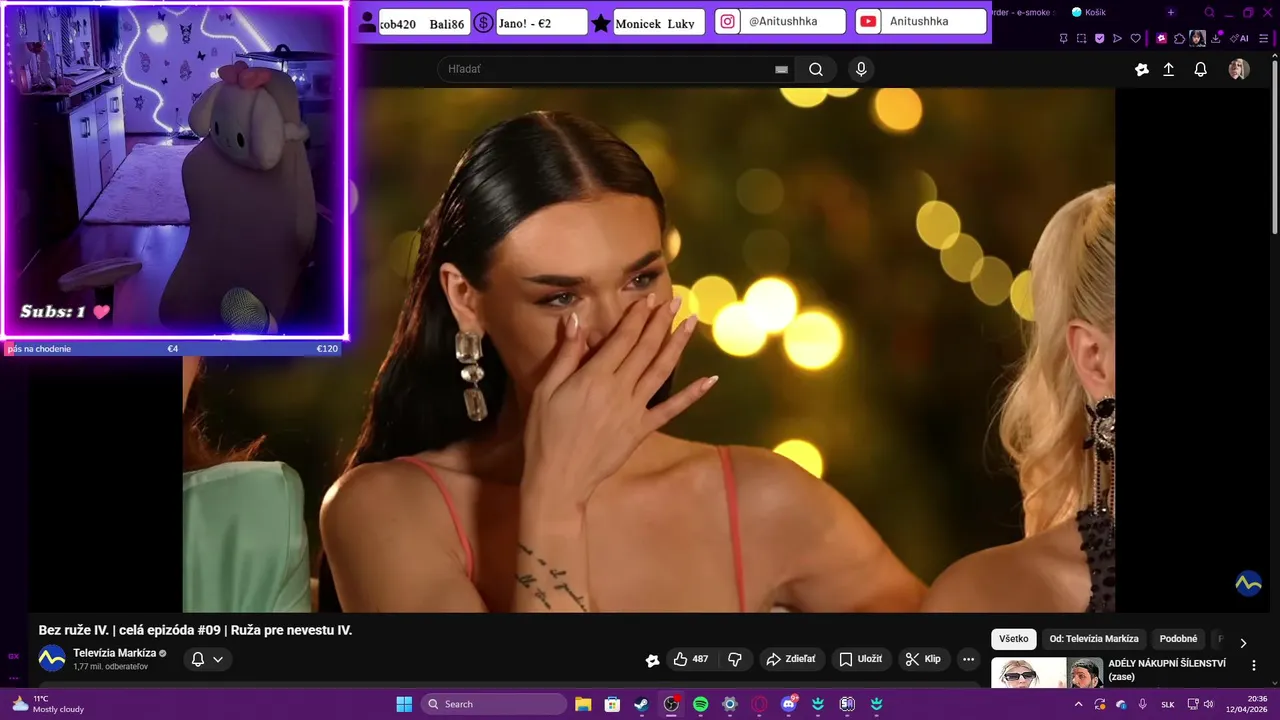Image resolution: width=1280 pixels, height=720 pixels.
Task: Open more actions three-dot menu under video
Action: (x=968, y=659)
